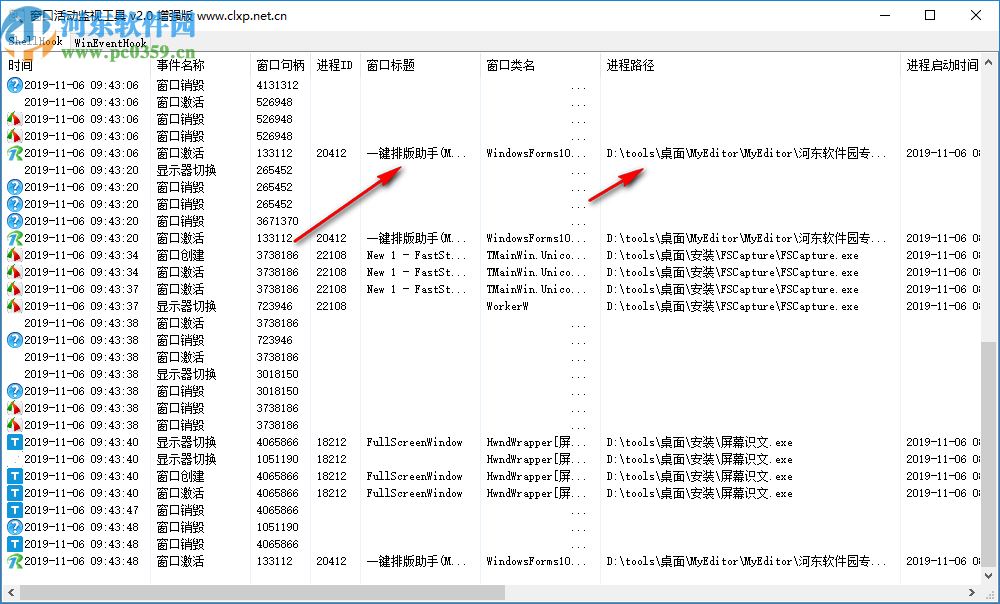This screenshot has height=604, width=1000.
Task: Sort by the 进程启动时间 column header
Action: pyautogui.click(x=941, y=65)
